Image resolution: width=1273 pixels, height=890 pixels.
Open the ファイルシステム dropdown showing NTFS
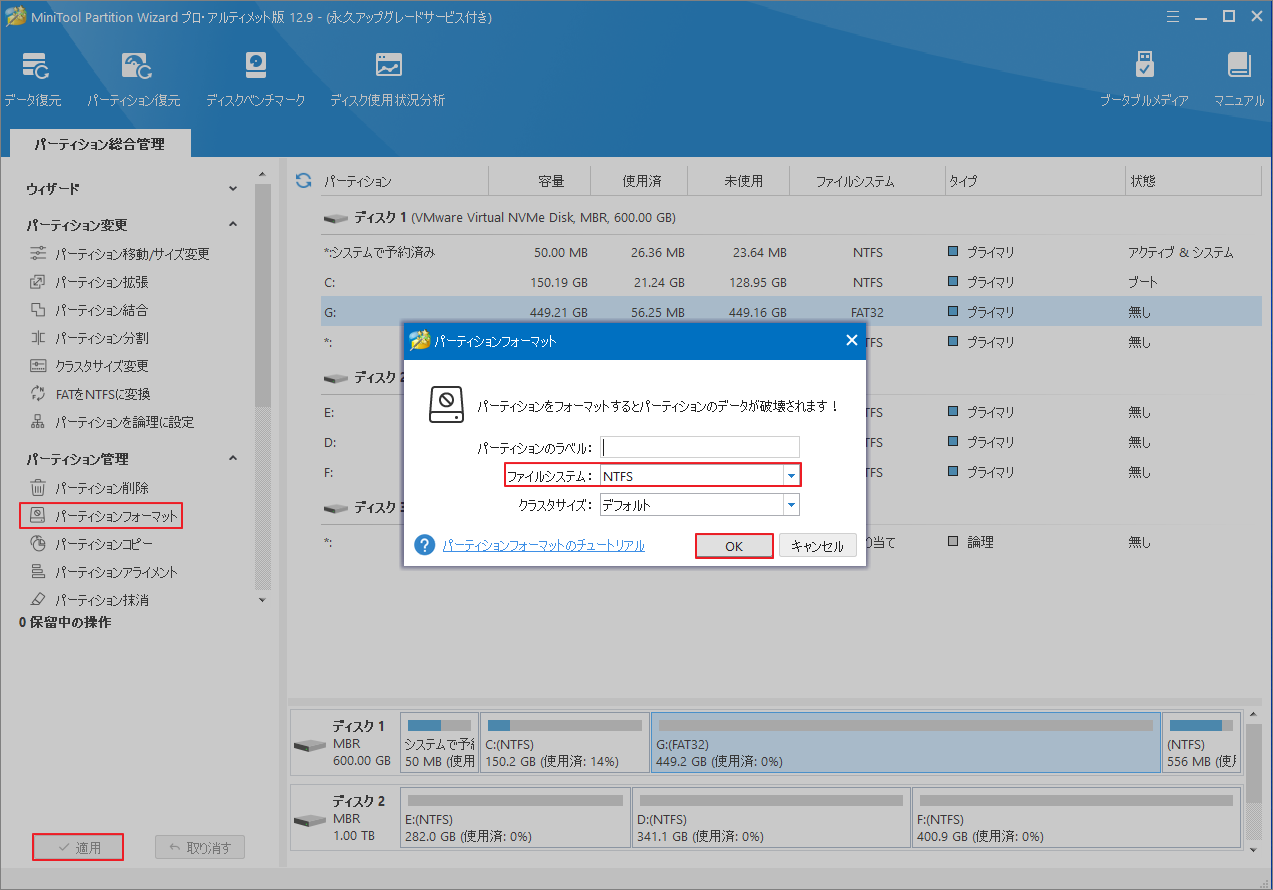791,476
